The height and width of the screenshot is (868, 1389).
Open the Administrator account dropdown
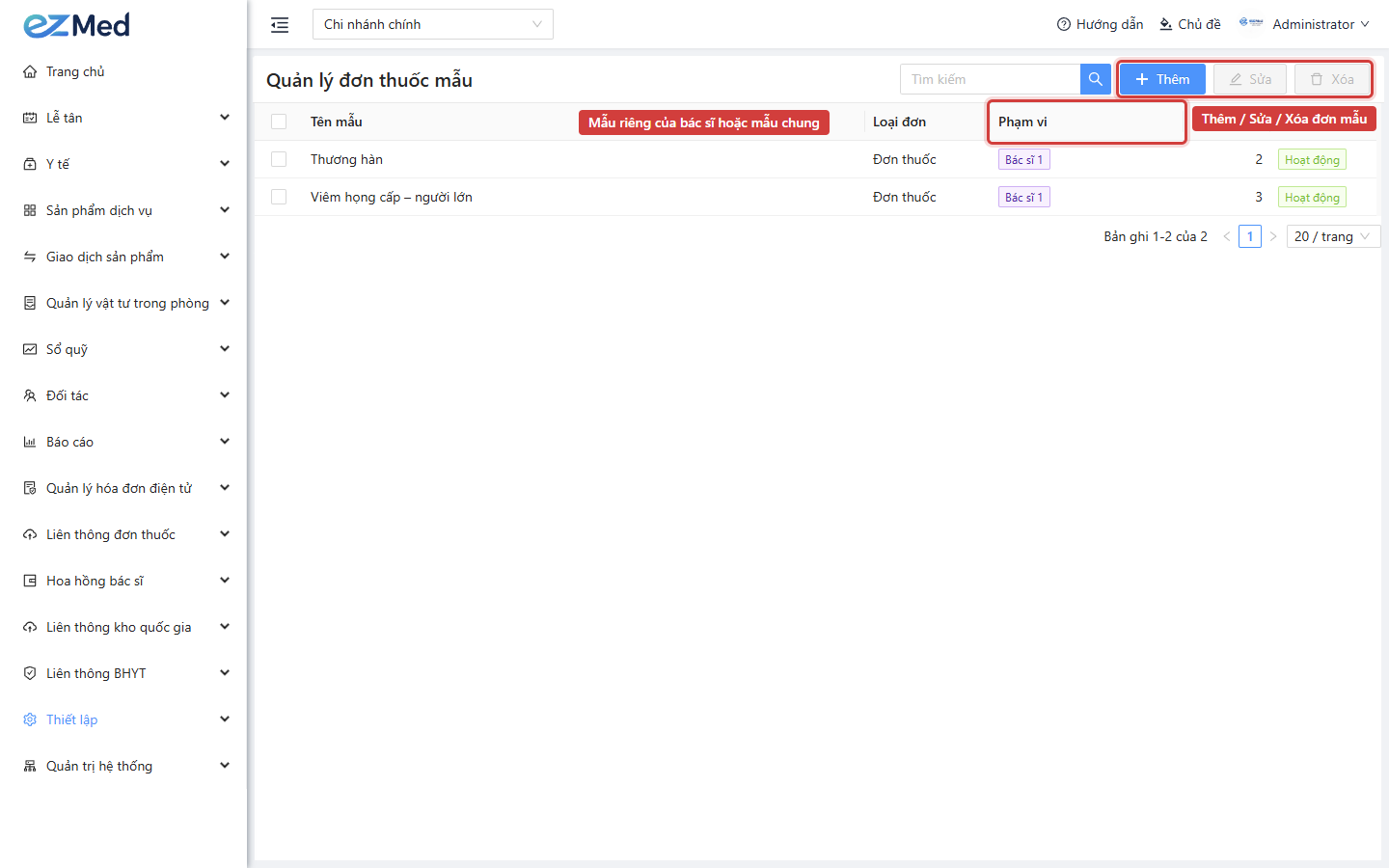coord(1304,24)
